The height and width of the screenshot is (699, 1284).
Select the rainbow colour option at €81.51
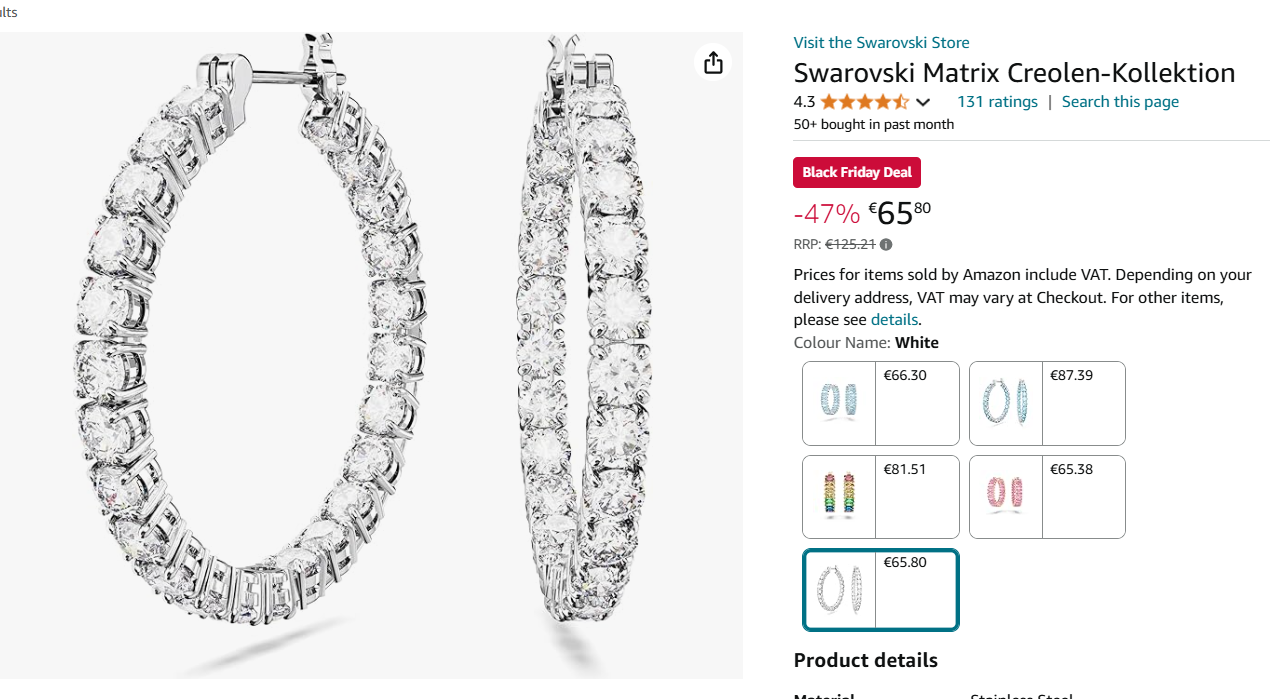pyautogui.click(x=881, y=497)
